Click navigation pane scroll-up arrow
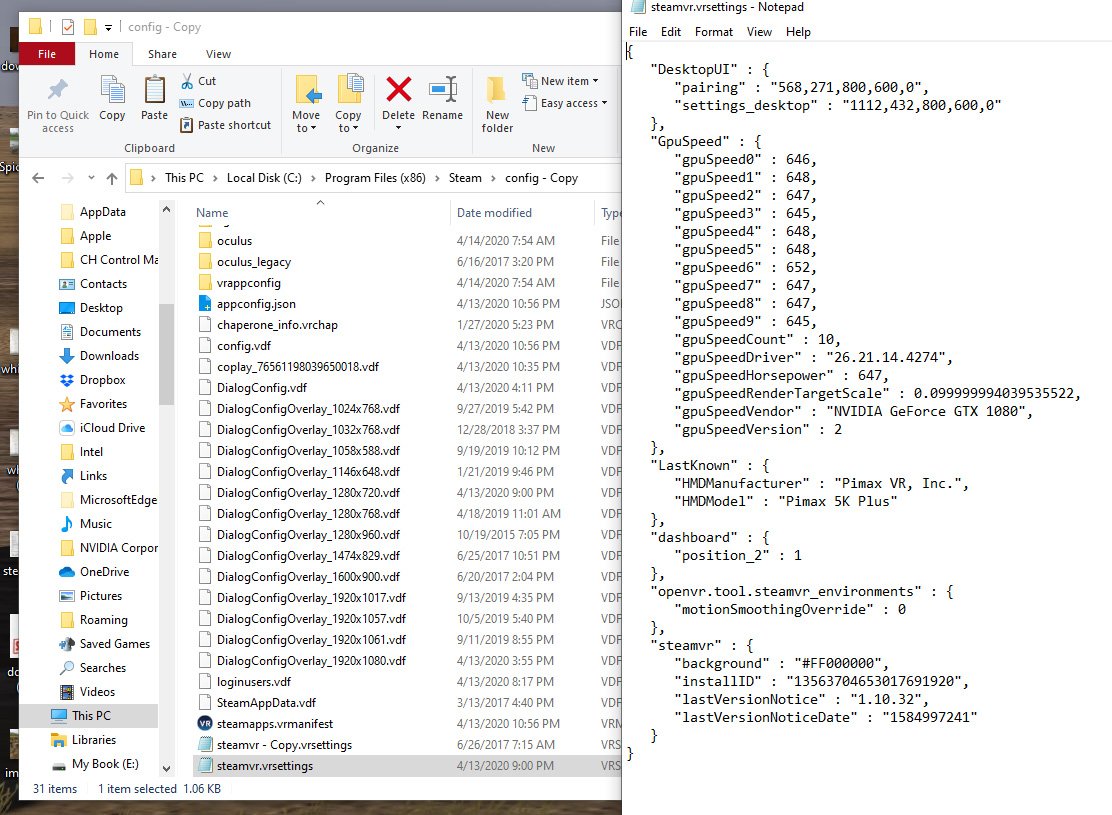 (x=166, y=210)
